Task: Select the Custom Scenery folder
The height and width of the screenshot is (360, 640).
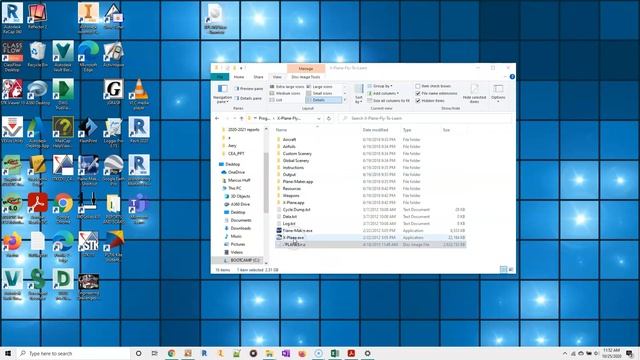Action: coord(297,153)
